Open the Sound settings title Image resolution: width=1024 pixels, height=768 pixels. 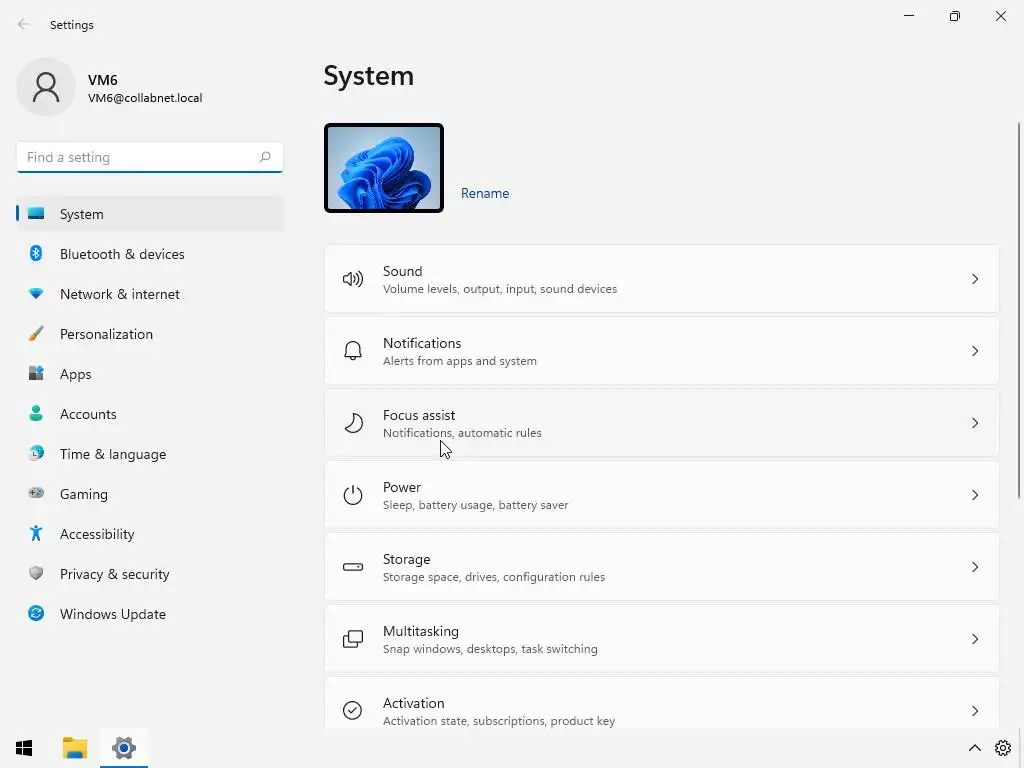pos(402,271)
